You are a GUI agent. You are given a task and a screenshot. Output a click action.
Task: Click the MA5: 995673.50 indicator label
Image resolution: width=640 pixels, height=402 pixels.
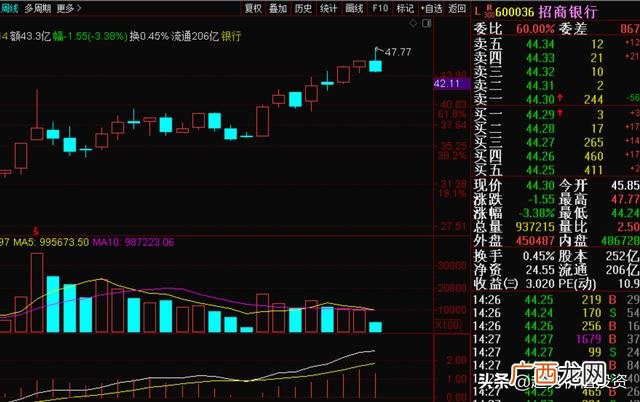point(51,242)
